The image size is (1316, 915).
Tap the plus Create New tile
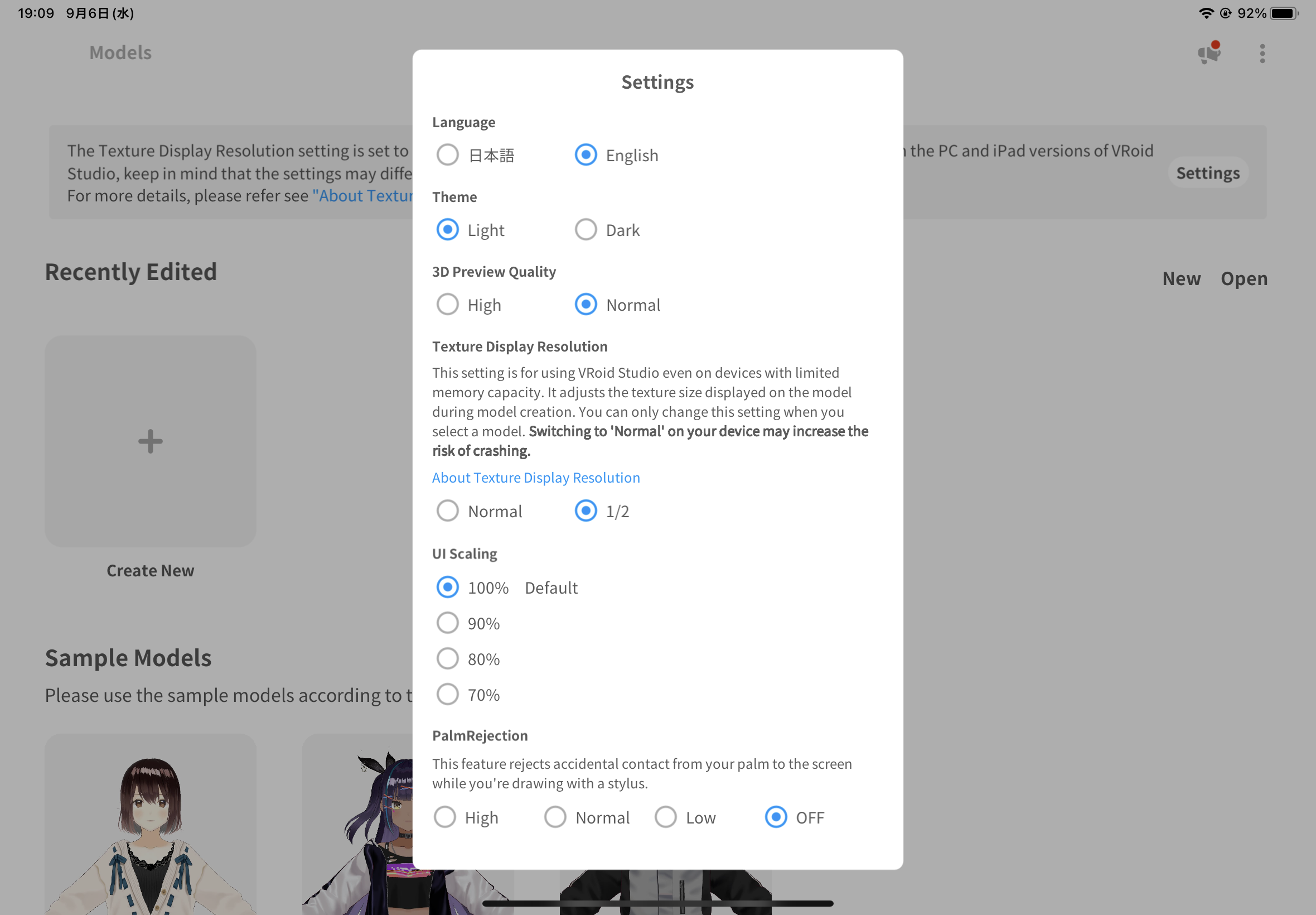[x=150, y=441]
